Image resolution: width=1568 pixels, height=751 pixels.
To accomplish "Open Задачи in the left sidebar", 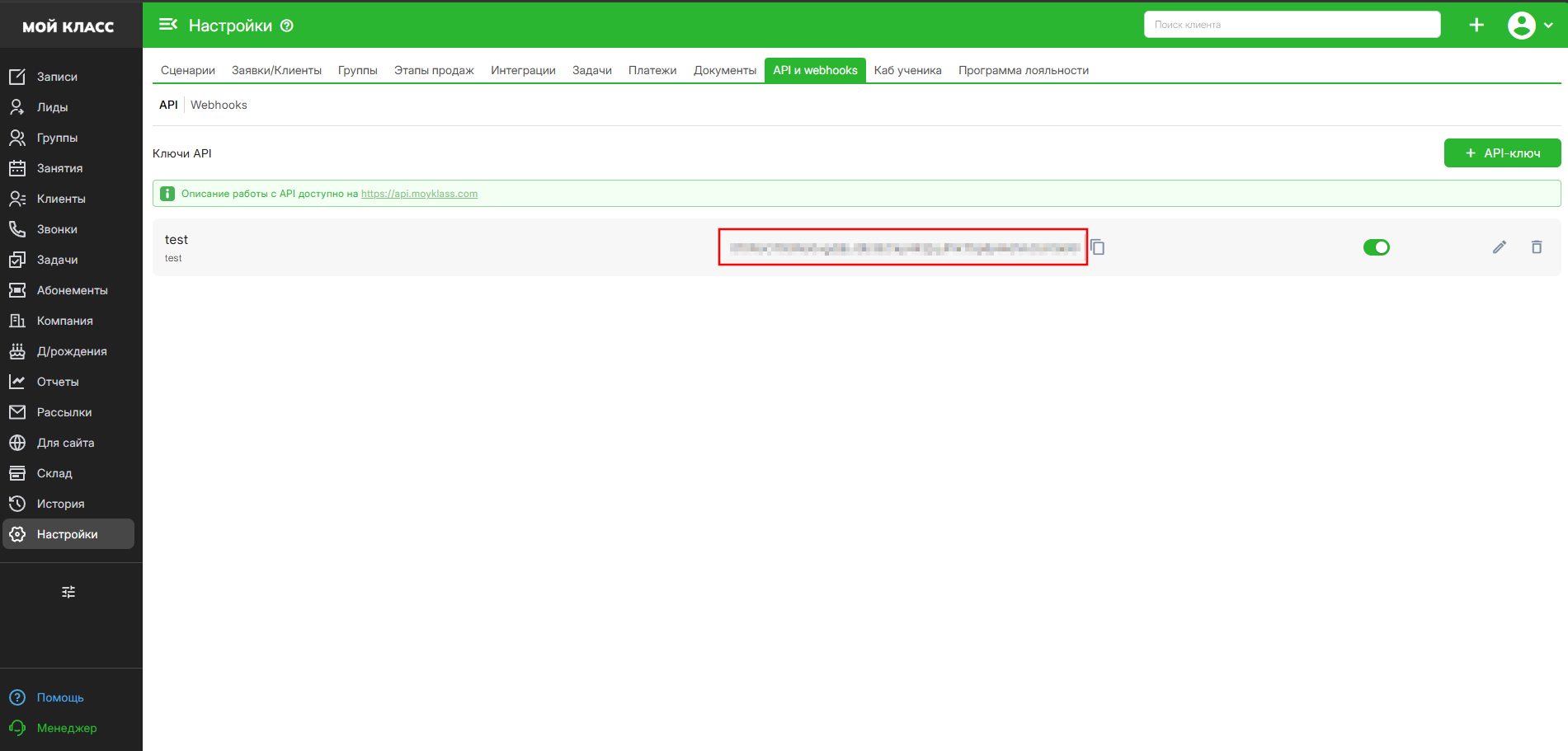I will 68,260.
